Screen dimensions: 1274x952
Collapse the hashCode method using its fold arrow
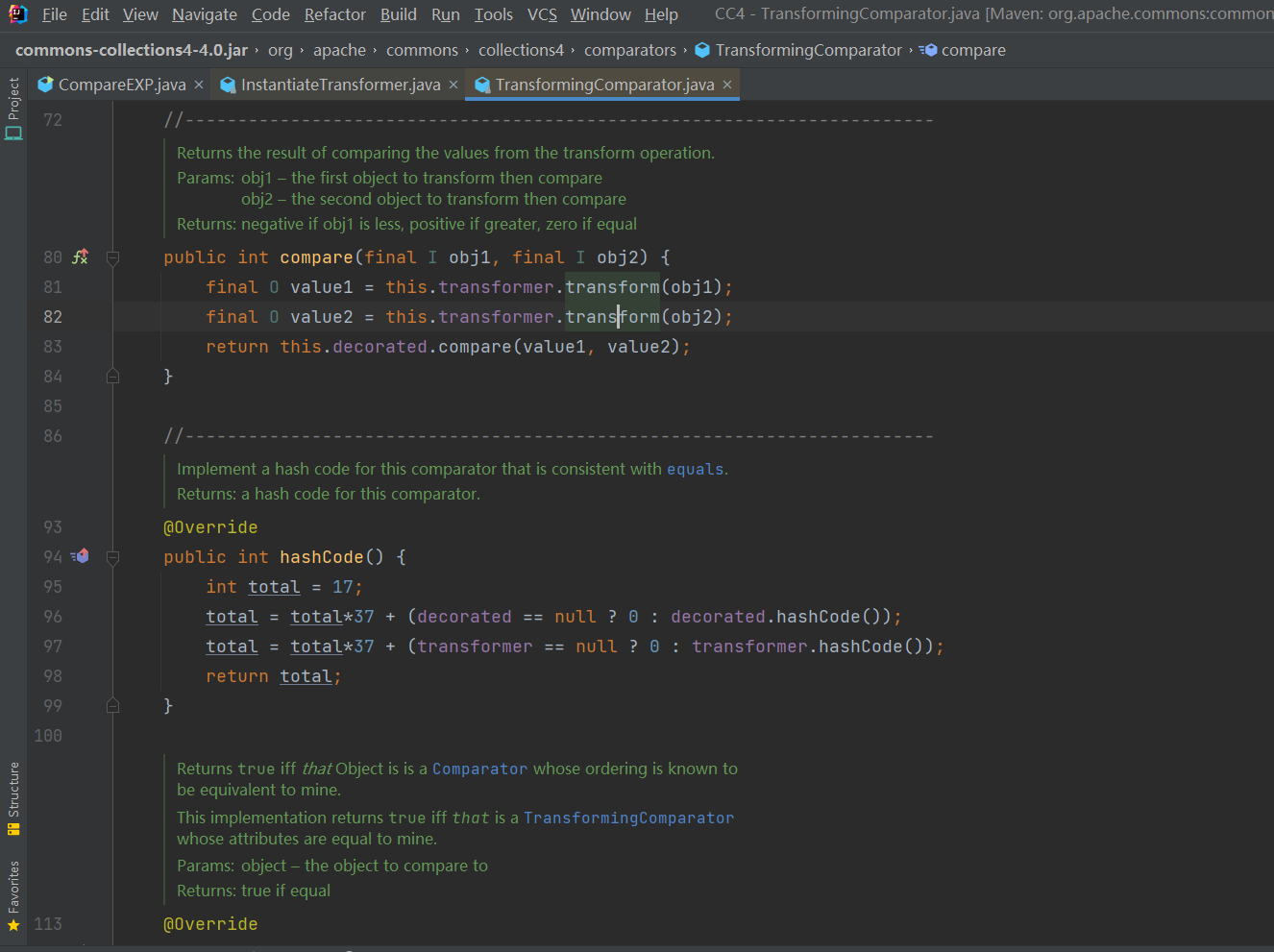click(112, 556)
